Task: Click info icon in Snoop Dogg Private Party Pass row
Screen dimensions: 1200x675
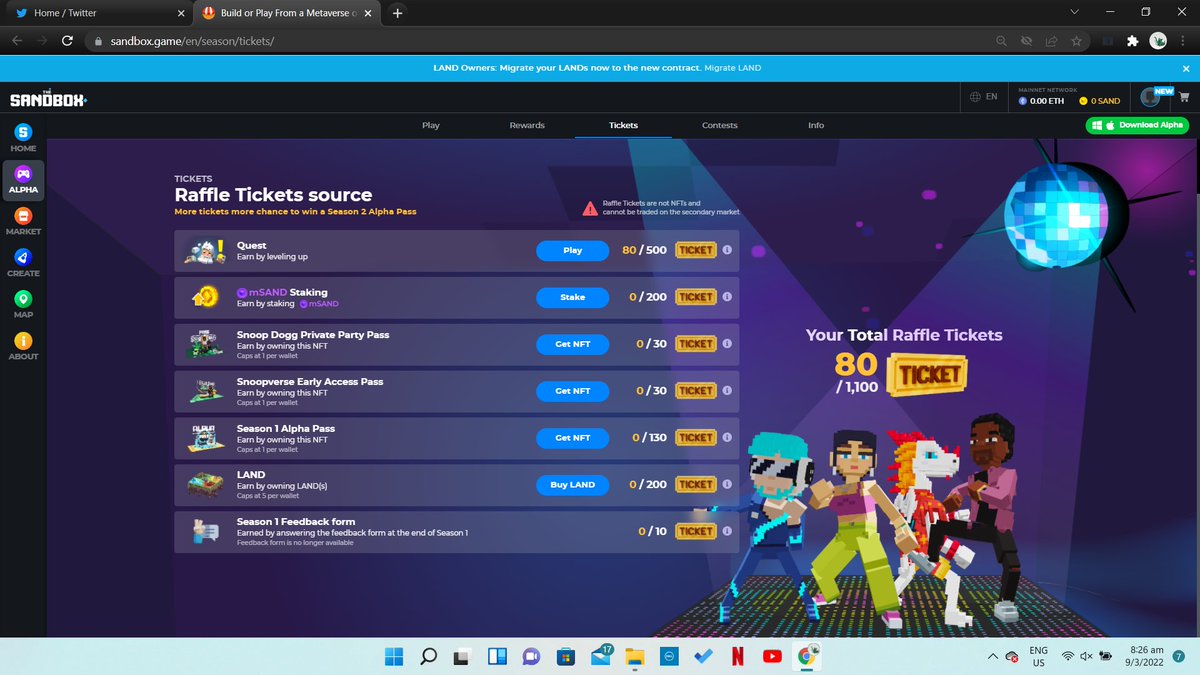Action: pos(727,344)
